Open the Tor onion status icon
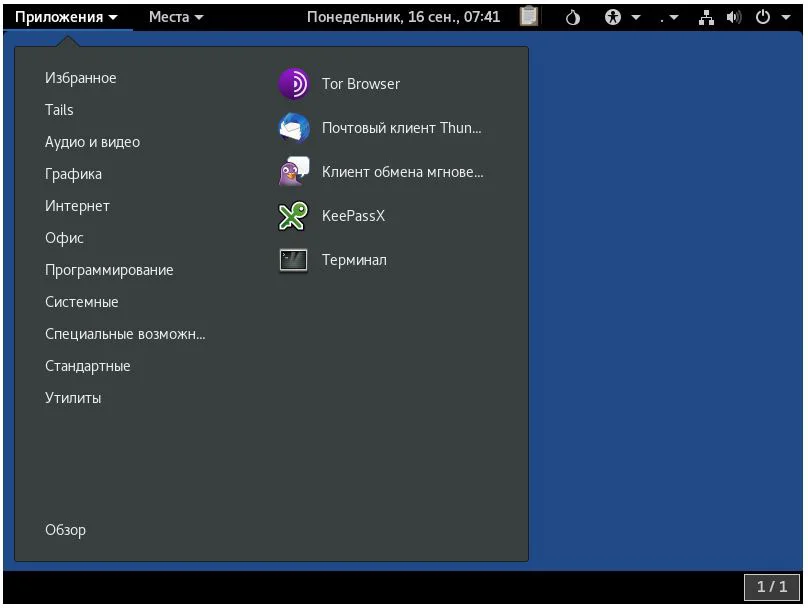The width and height of the screenshot is (808, 608). click(573, 17)
